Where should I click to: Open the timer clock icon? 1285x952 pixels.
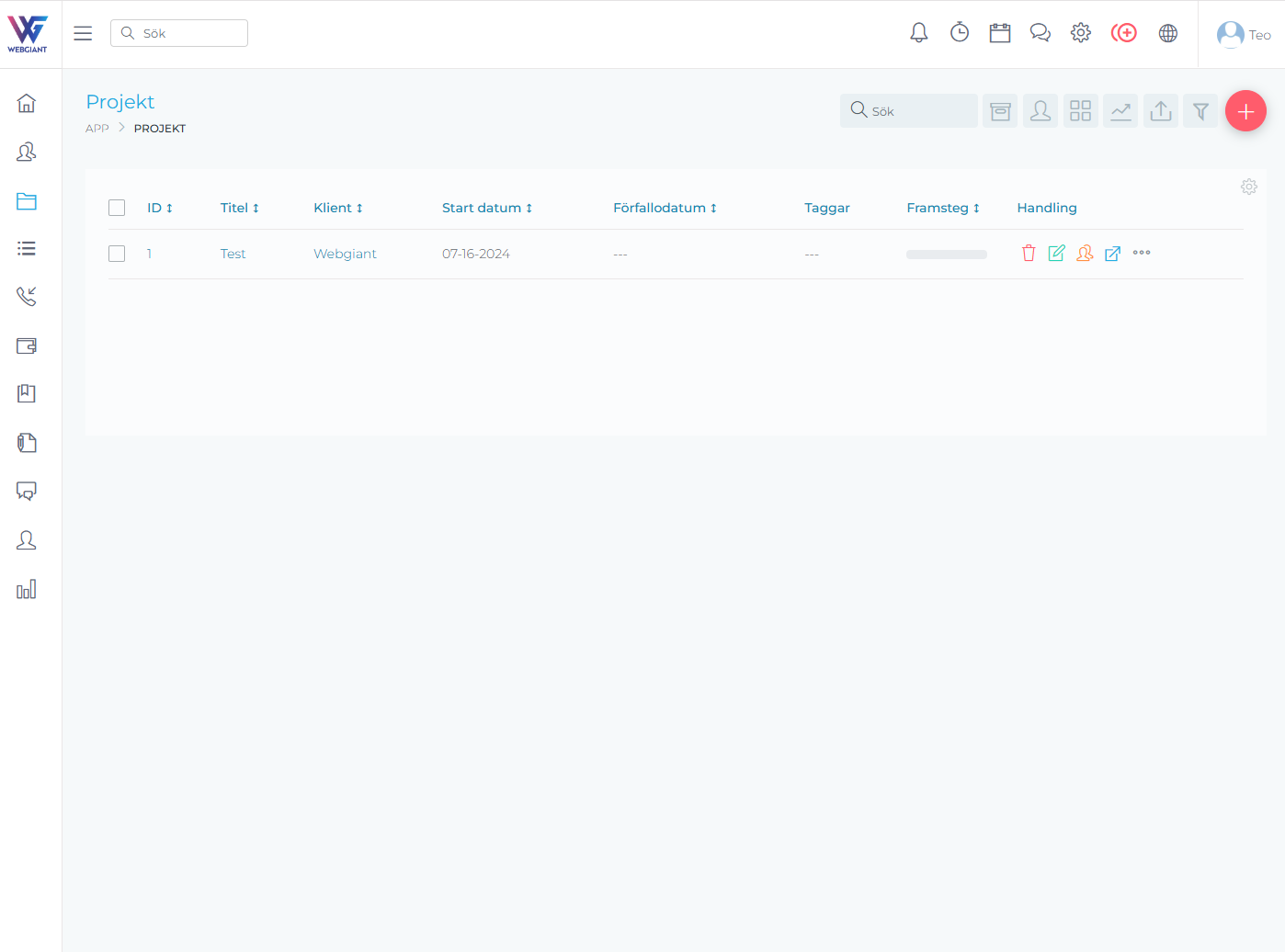(x=959, y=33)
